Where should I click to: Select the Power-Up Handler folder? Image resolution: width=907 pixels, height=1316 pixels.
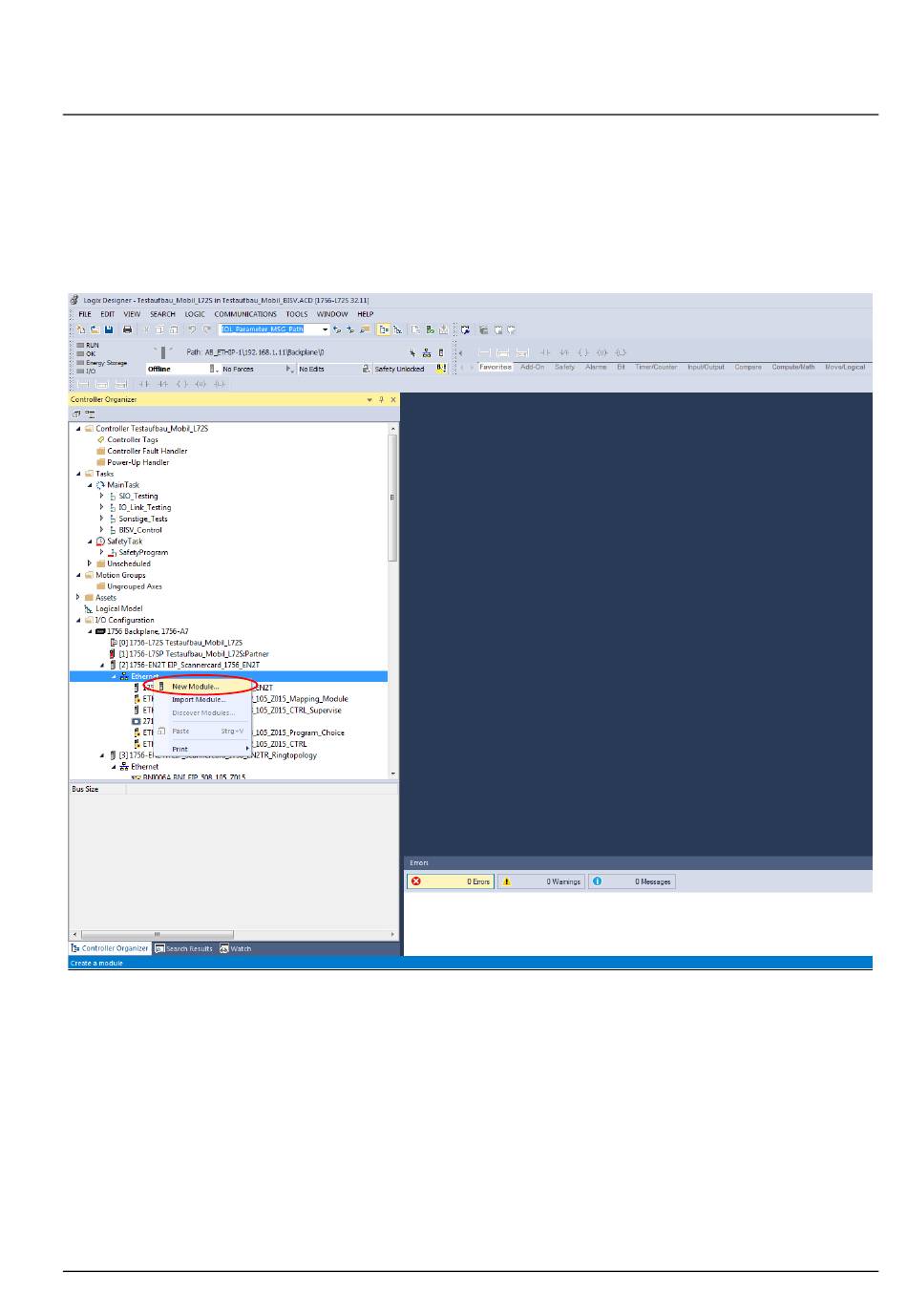point(137,462)
